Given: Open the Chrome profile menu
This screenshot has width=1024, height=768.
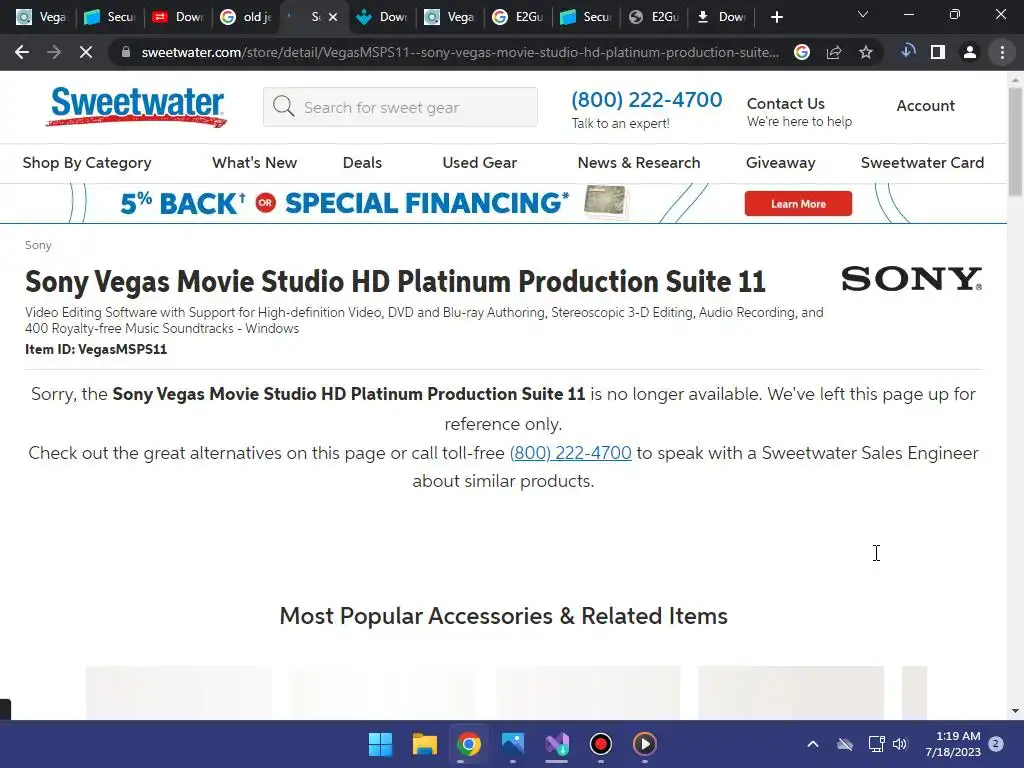Looking at the screenshot, I should pos(970,52).
